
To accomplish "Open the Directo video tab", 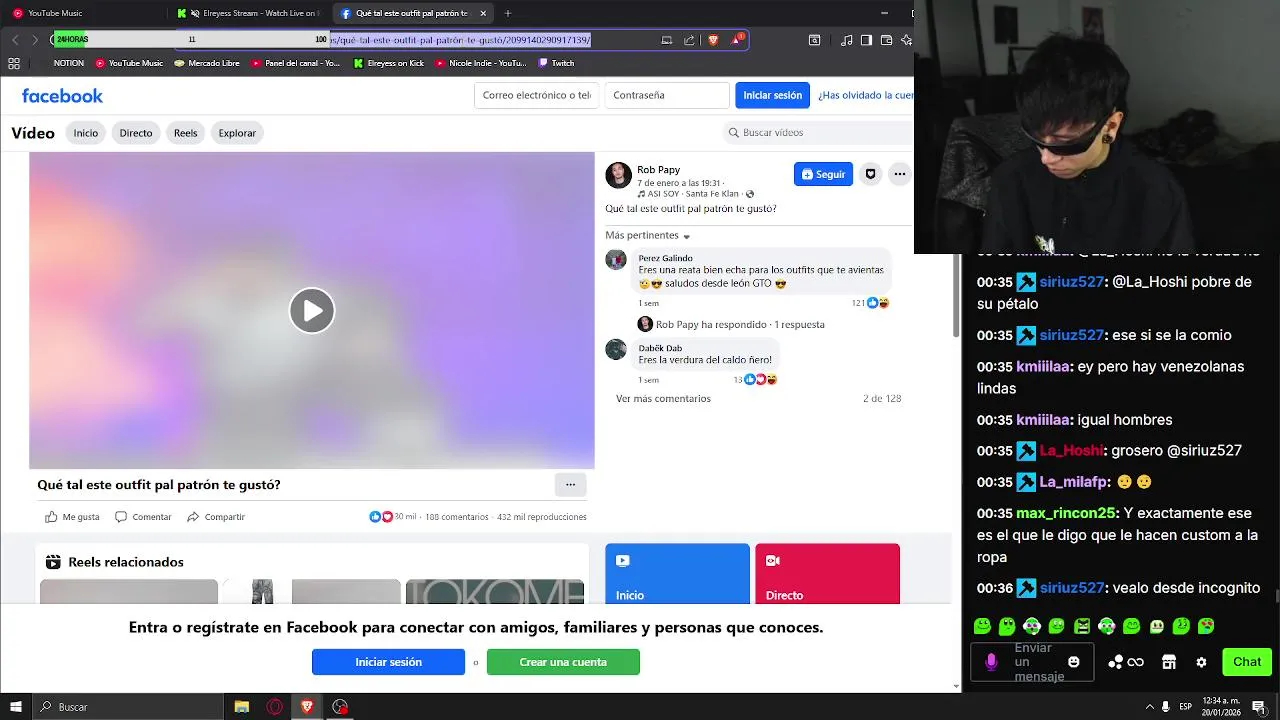I will [x=136, y=133].
